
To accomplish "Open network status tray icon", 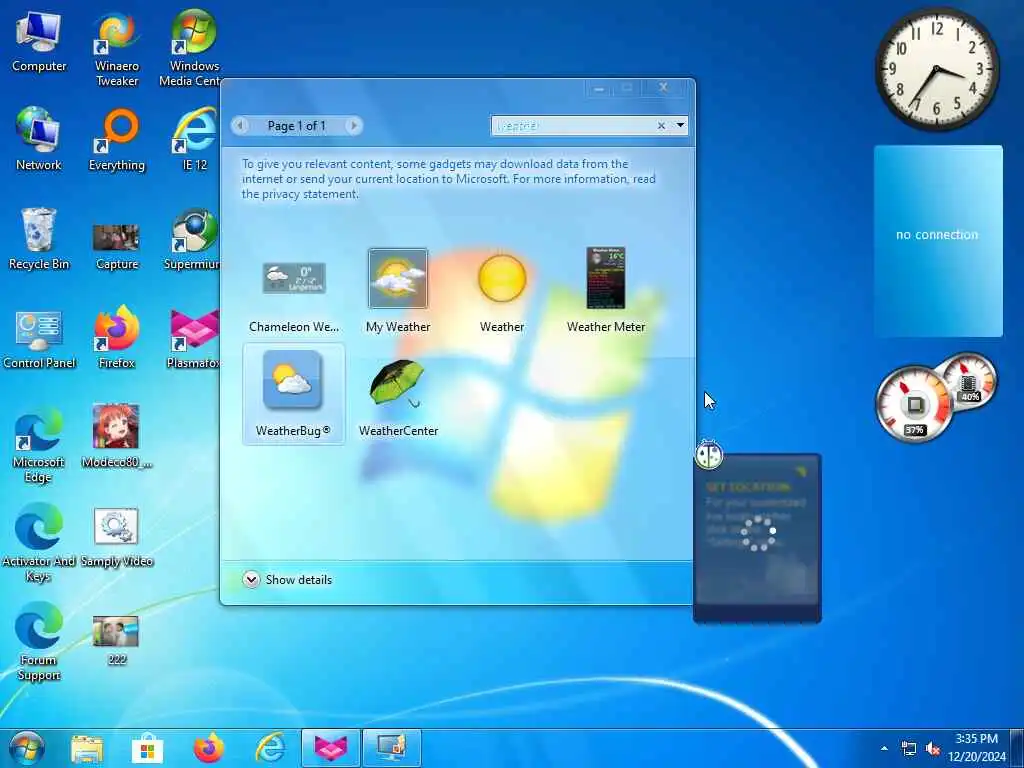I will coord(908,748).
